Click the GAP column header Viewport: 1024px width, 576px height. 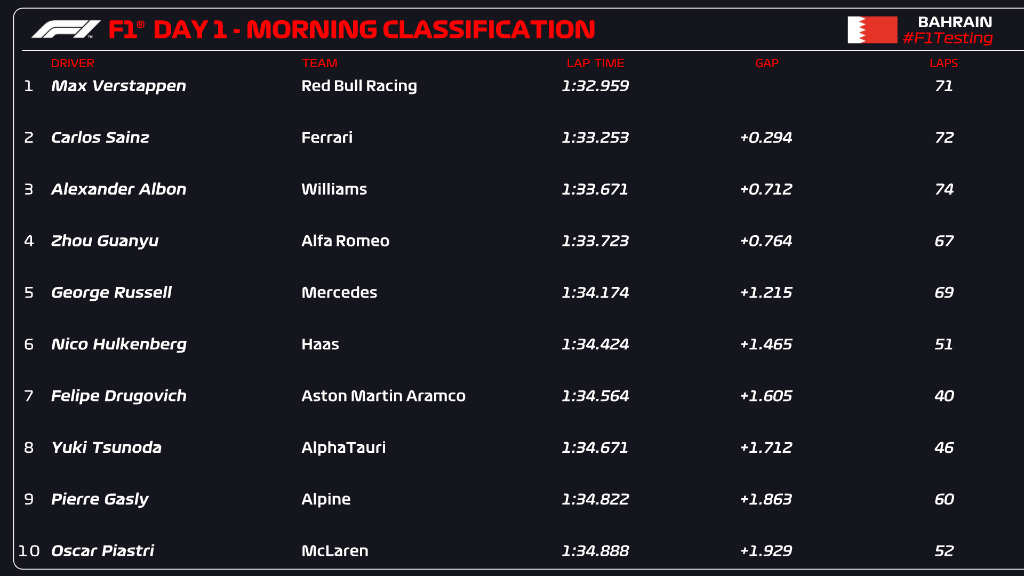(x=766, y=63)
